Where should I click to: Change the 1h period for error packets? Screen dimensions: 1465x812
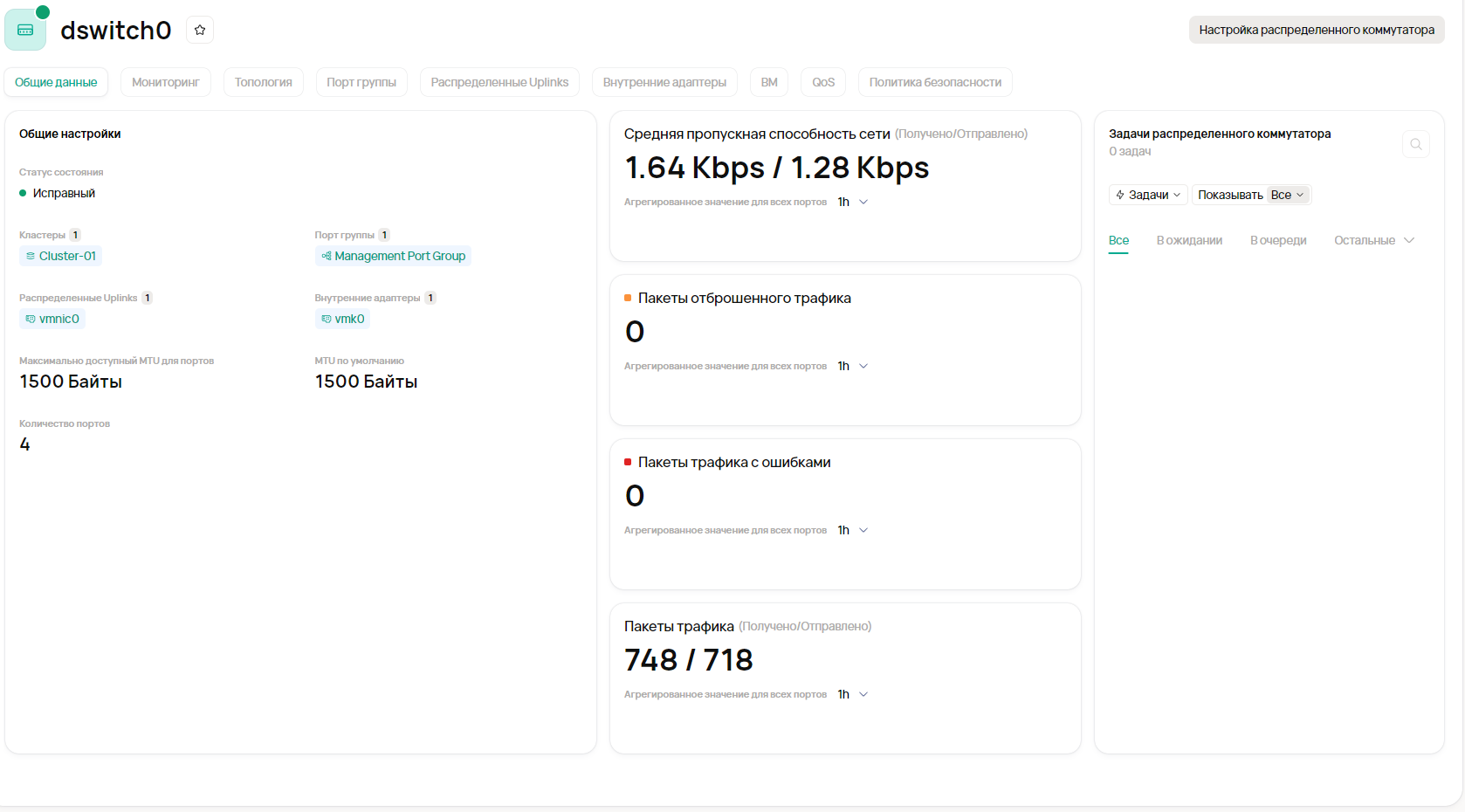[x=852, y=530]
